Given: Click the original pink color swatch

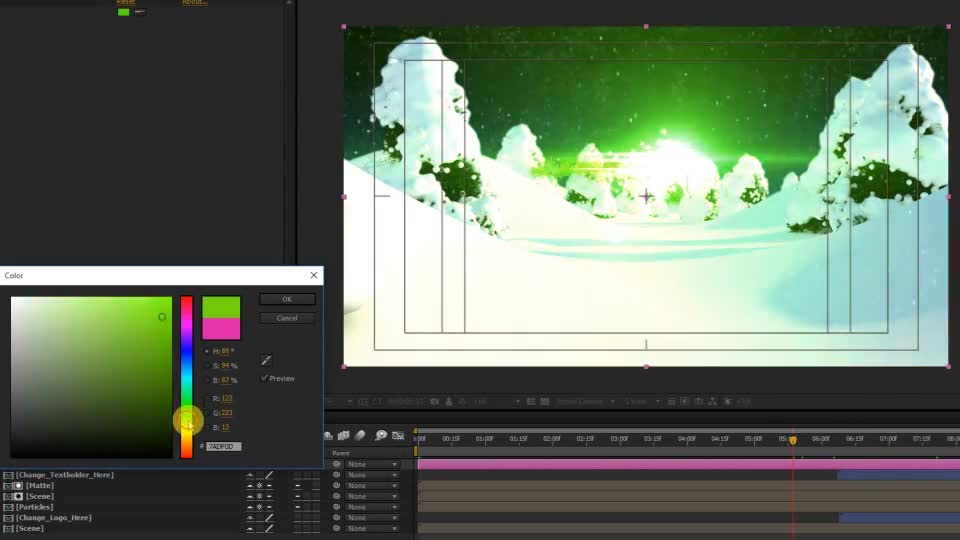Looking at the screenshot, I should point(221,329).
